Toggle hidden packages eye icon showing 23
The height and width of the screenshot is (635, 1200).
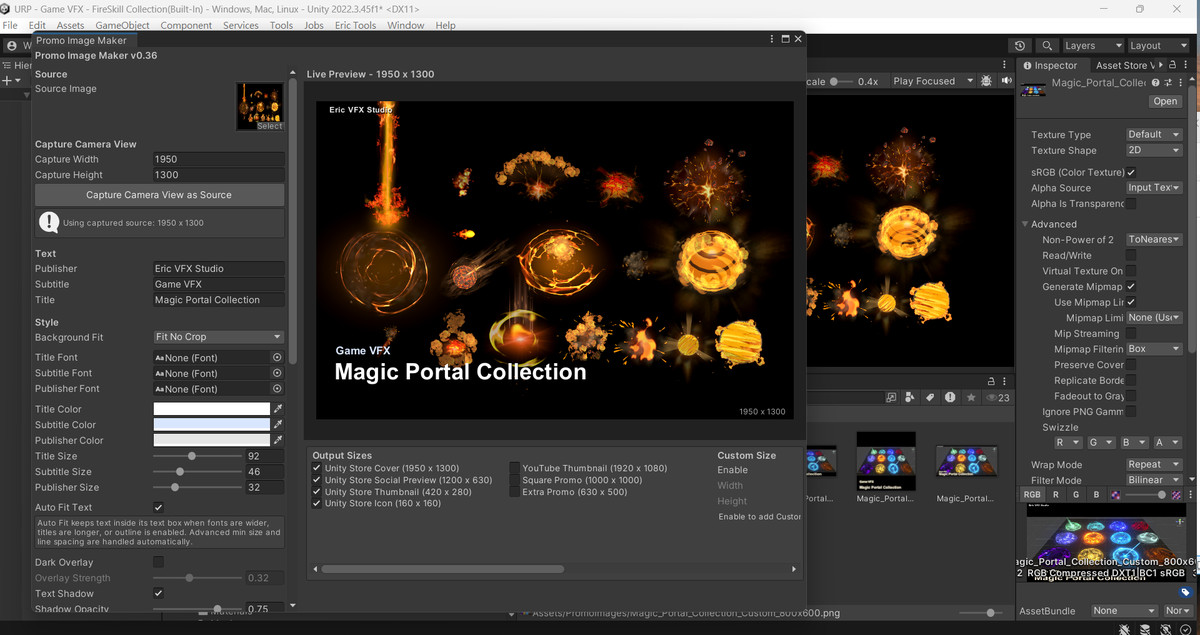(997, 397)
